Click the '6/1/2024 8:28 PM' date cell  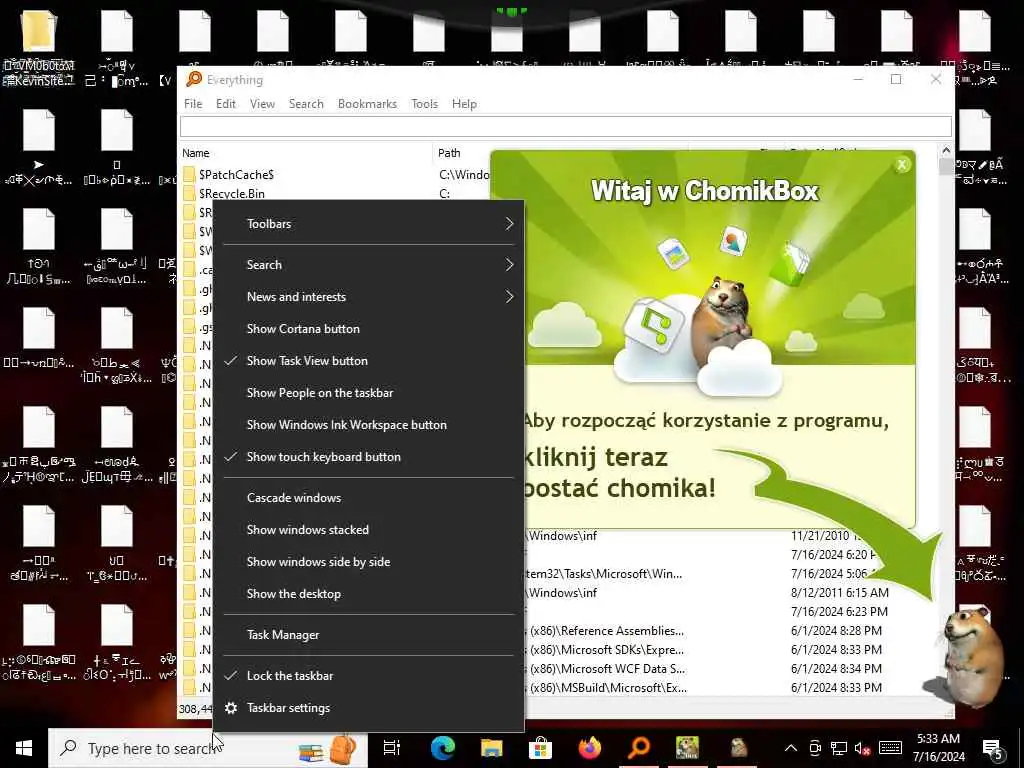click(837, 631)
